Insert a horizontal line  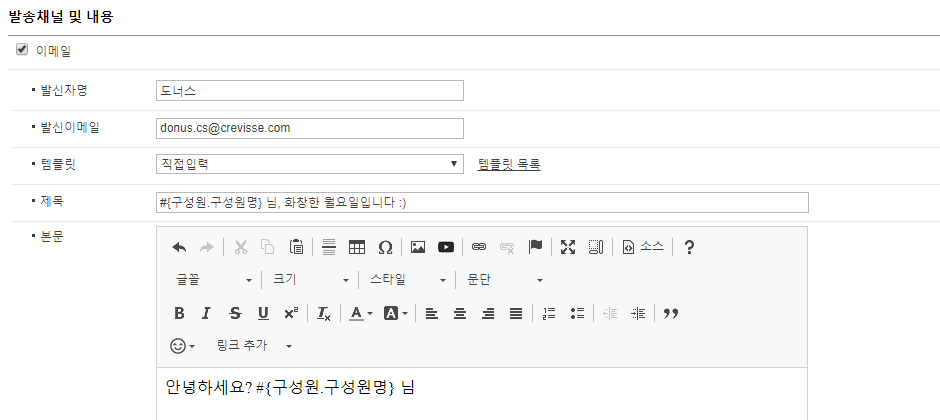coord(329,247)
